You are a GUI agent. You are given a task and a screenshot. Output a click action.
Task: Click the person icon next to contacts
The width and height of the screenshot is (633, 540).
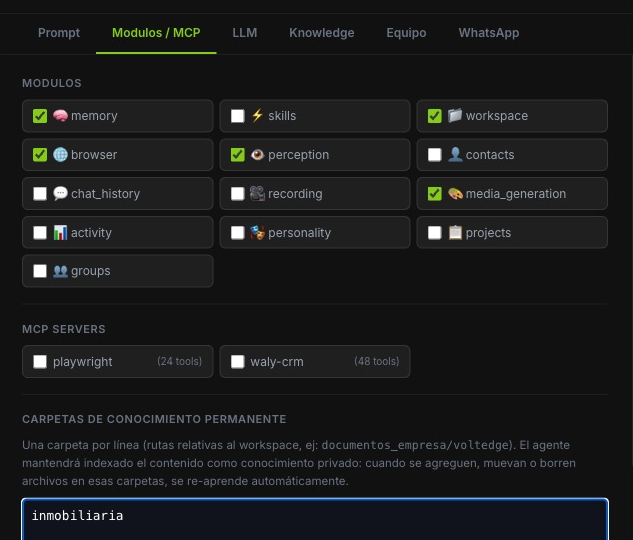point(455,155)
